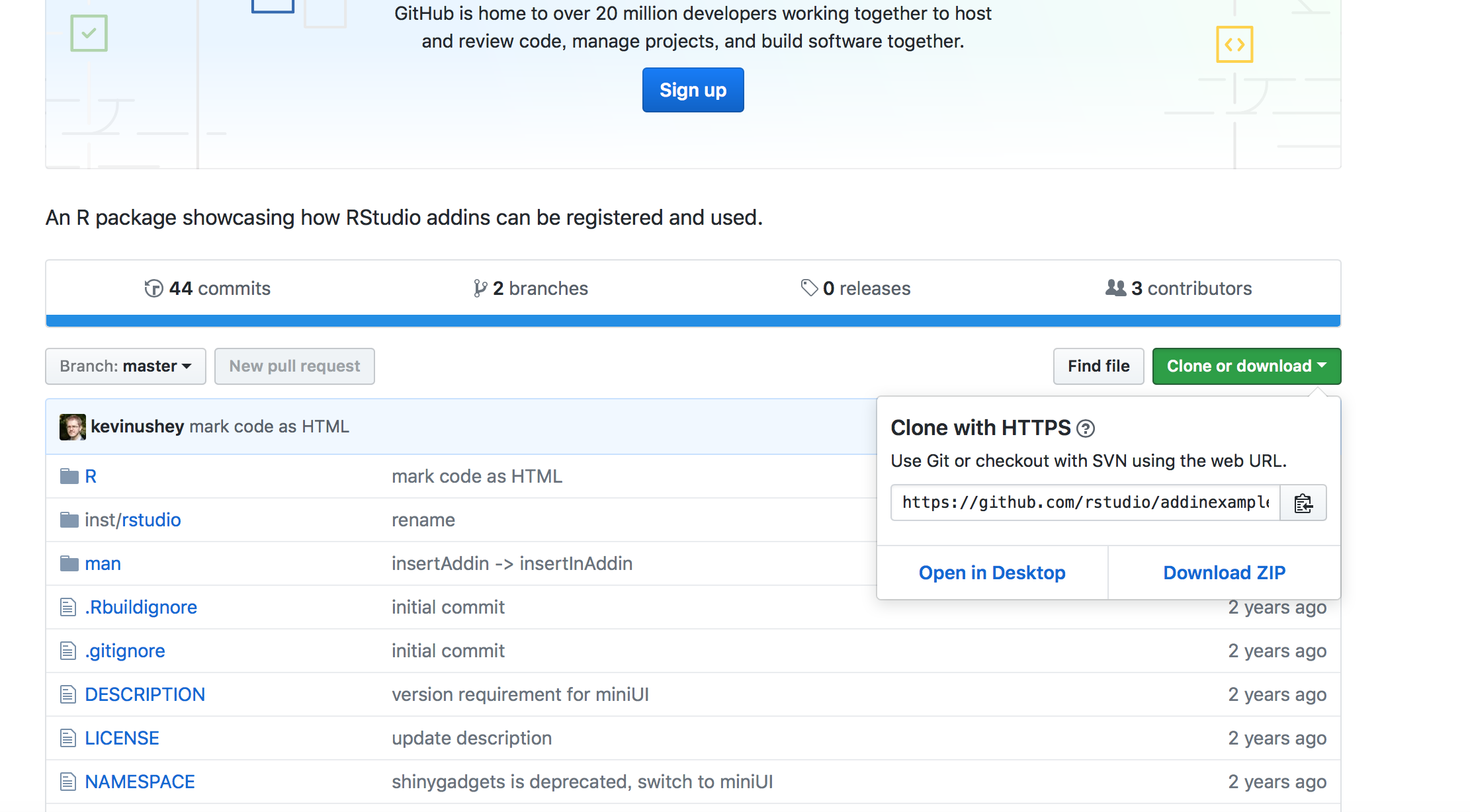The image size is (1470, 812).
Task: Open the 0 releases page
Action: pyautogui.click(x=855, y=288)
